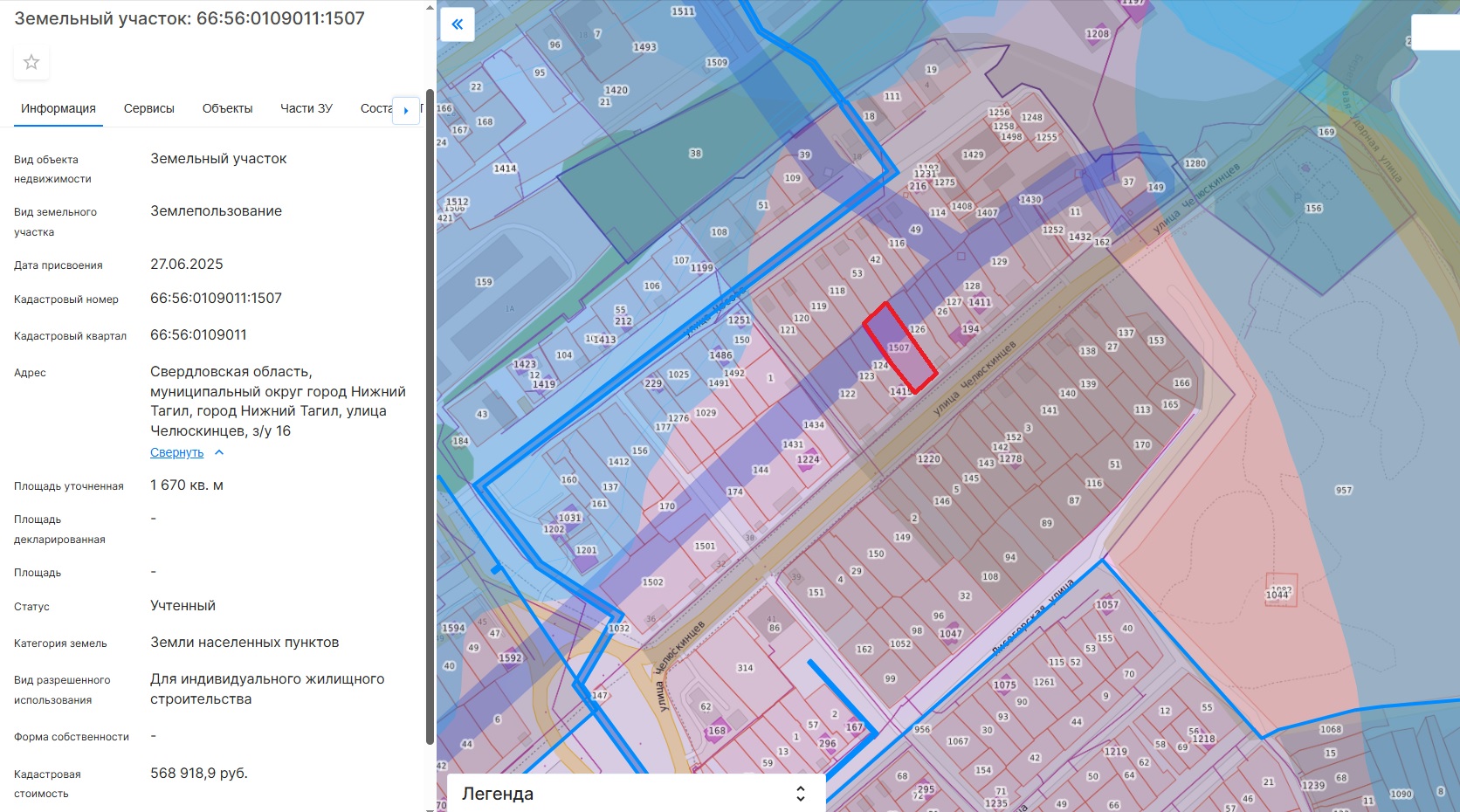Click parcel label 1434 on the map
The image size is (1460, 812).
(814, 425)
